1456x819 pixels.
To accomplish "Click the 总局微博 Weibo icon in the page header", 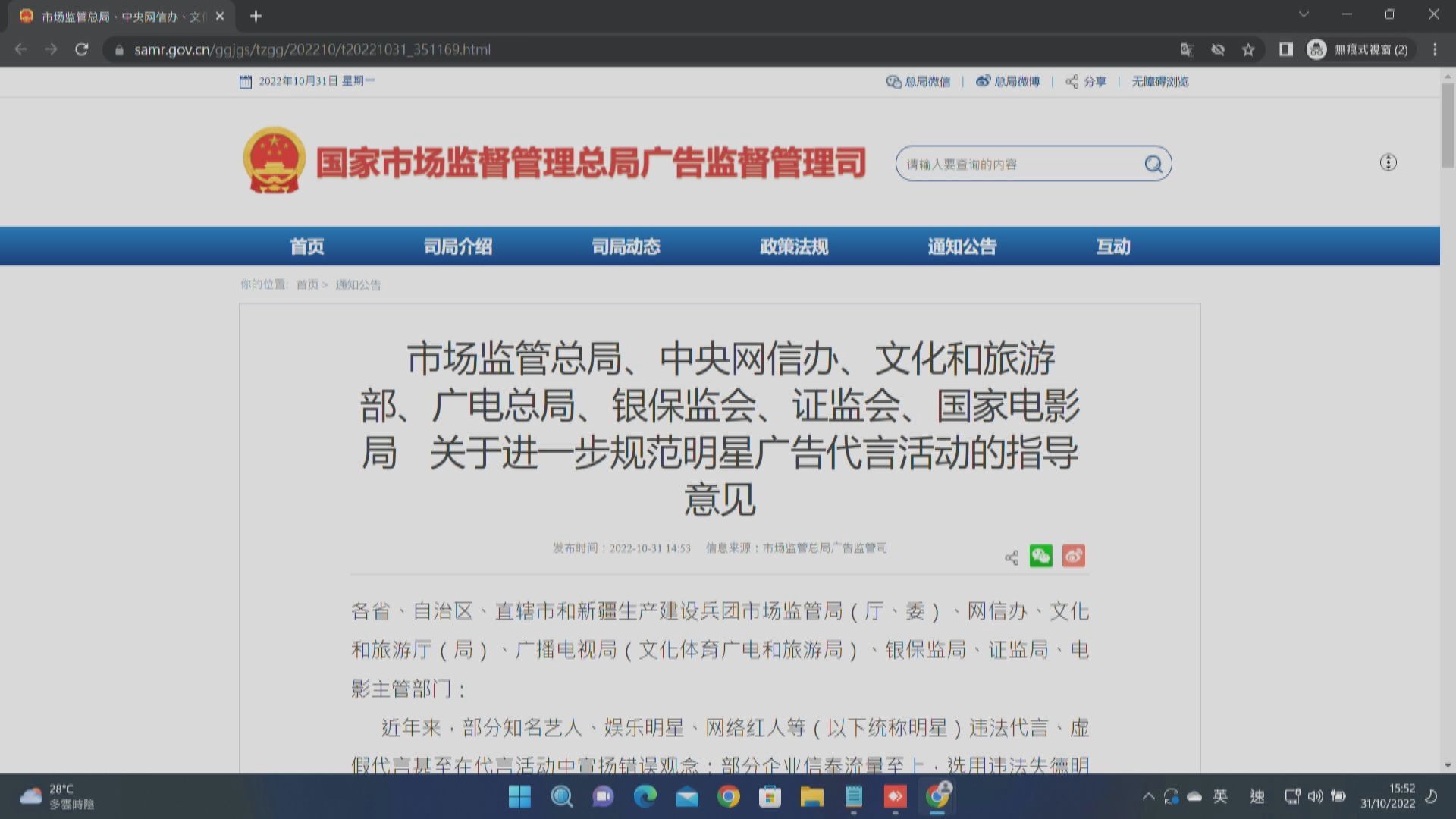I will click(x=983, y=81).
